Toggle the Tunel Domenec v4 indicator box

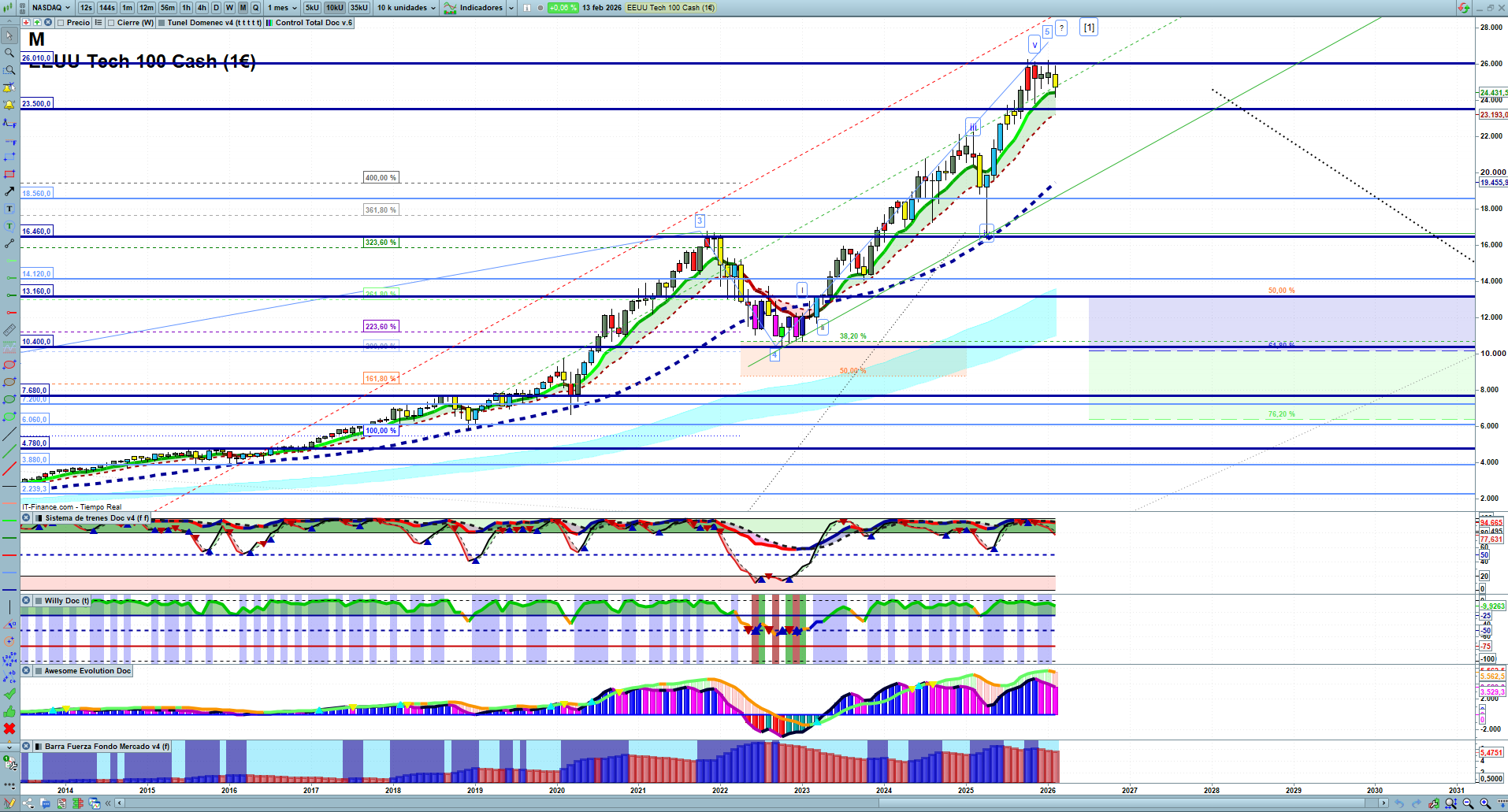tap(162, 23)
